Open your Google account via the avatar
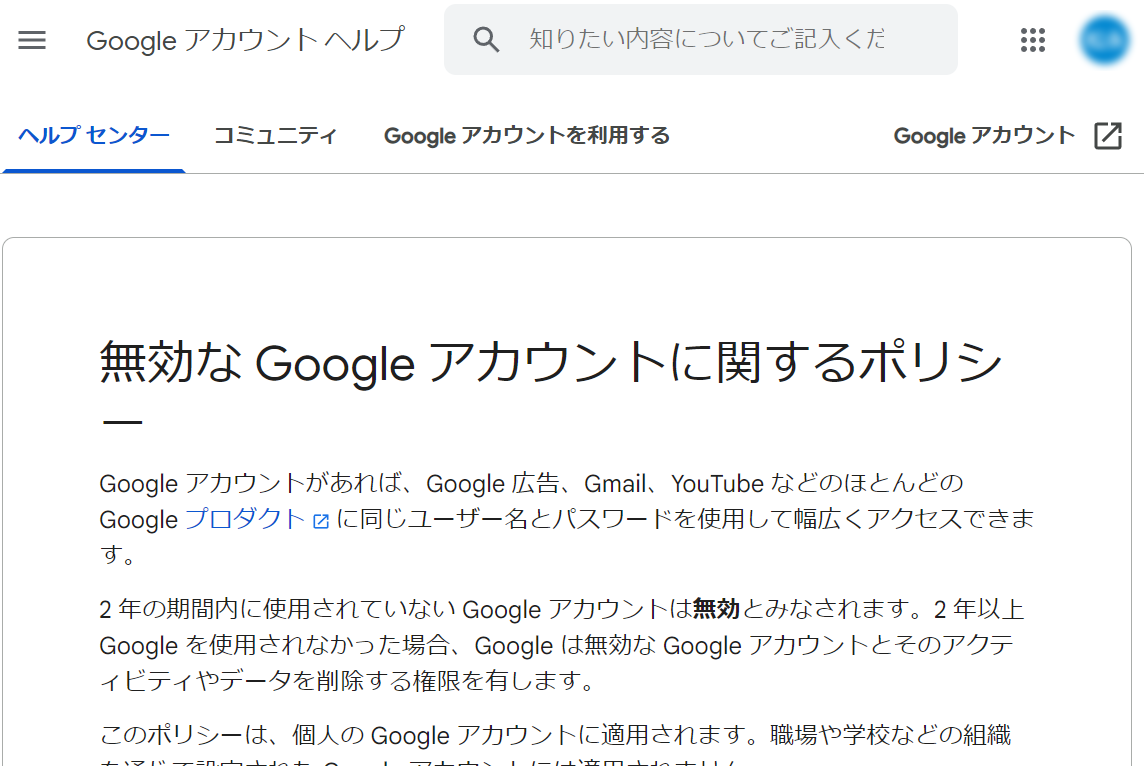This screenshot has width=1144, height=766. click(1104, 40)
